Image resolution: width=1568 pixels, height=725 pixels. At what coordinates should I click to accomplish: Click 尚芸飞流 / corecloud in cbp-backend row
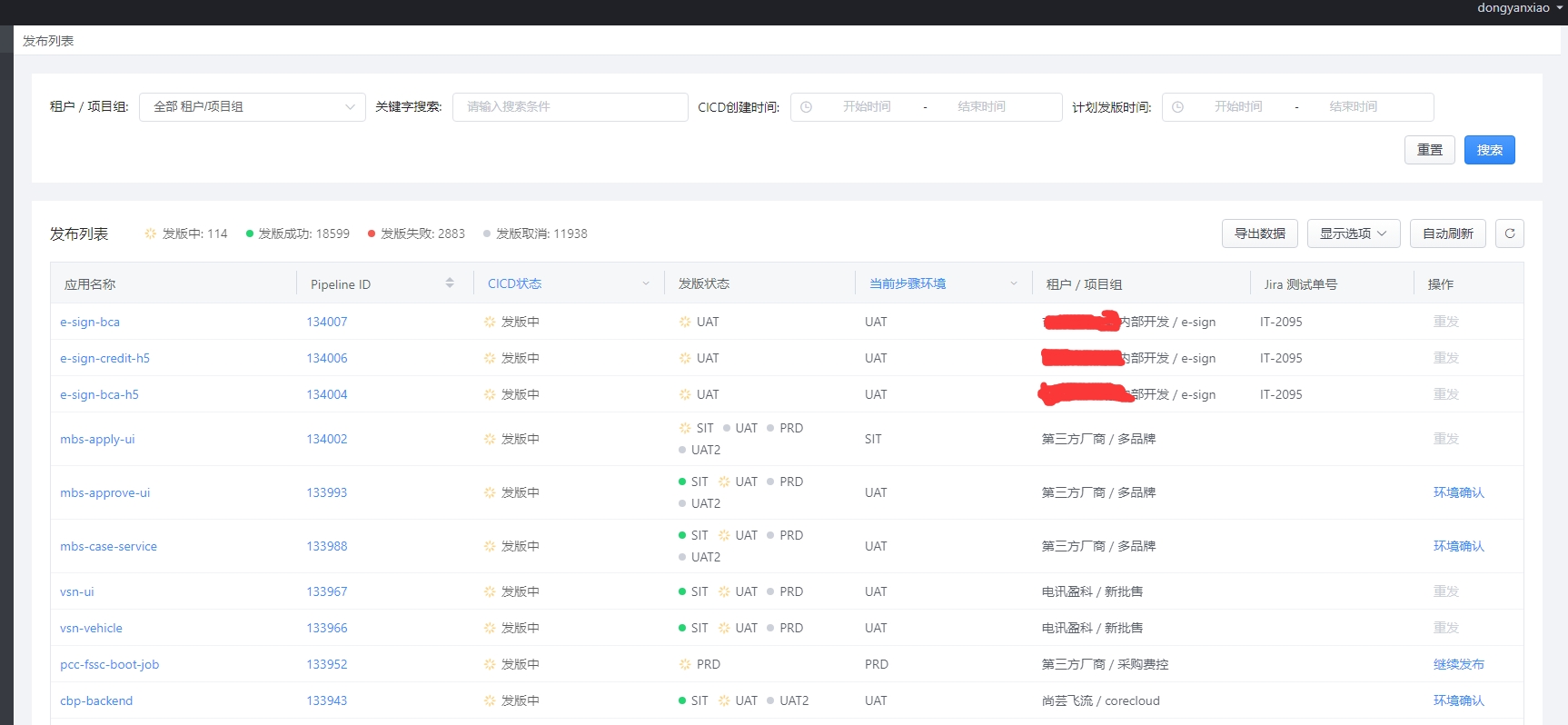(1101, 700)
